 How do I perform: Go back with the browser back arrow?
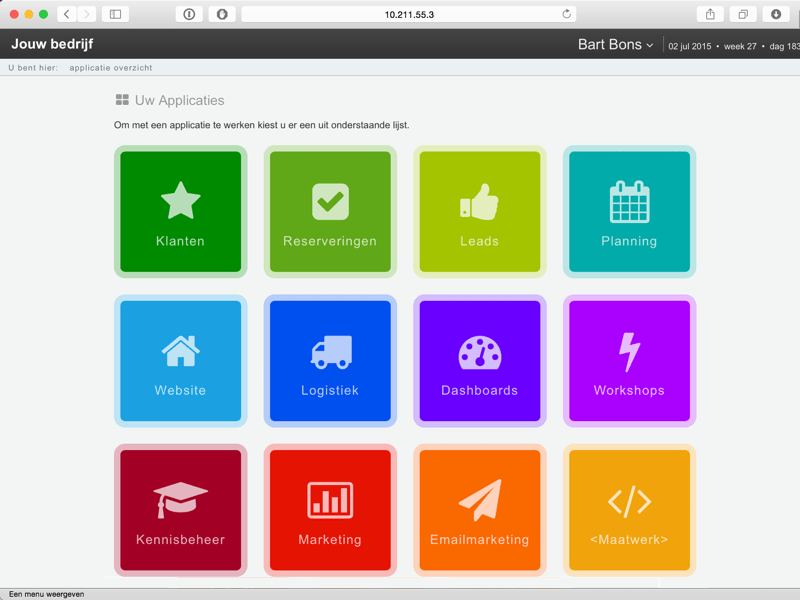(67, 14)
